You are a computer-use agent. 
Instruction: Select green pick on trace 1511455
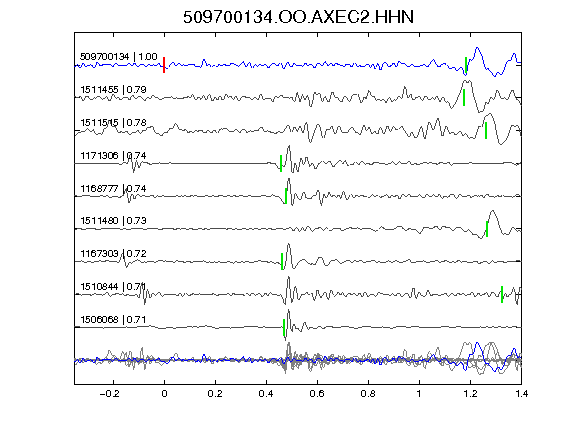[x=464, y=97]
